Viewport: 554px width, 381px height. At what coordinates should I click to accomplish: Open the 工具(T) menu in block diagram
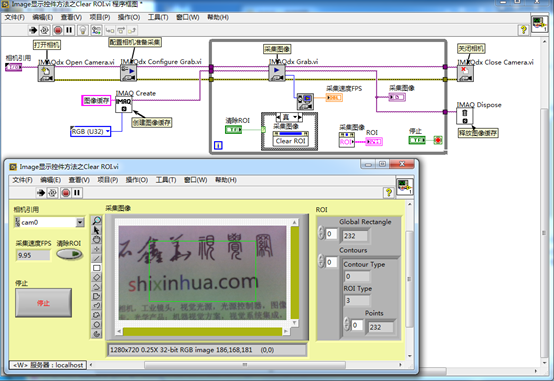pyautogui.click(x=158, y=17)
